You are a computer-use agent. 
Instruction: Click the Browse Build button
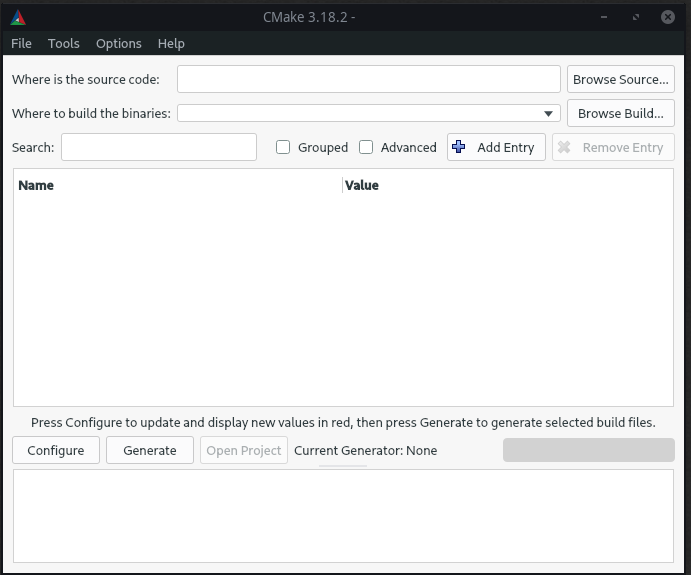(x=620, y=113)
